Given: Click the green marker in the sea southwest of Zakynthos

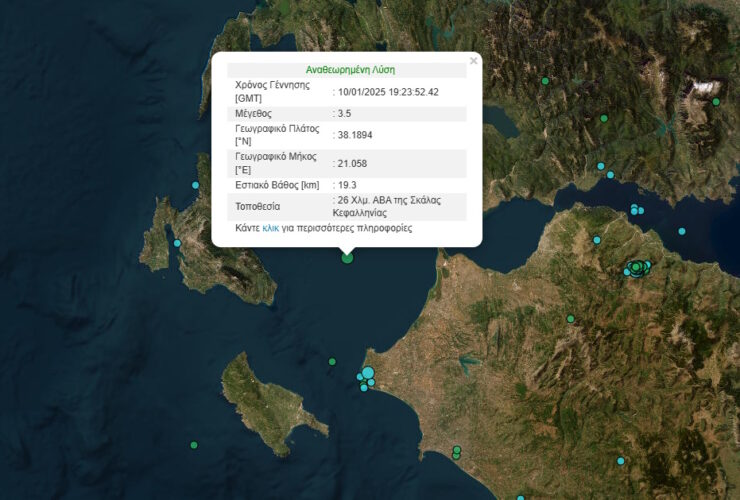Looking at the screenshot, I should click(194, 445).
